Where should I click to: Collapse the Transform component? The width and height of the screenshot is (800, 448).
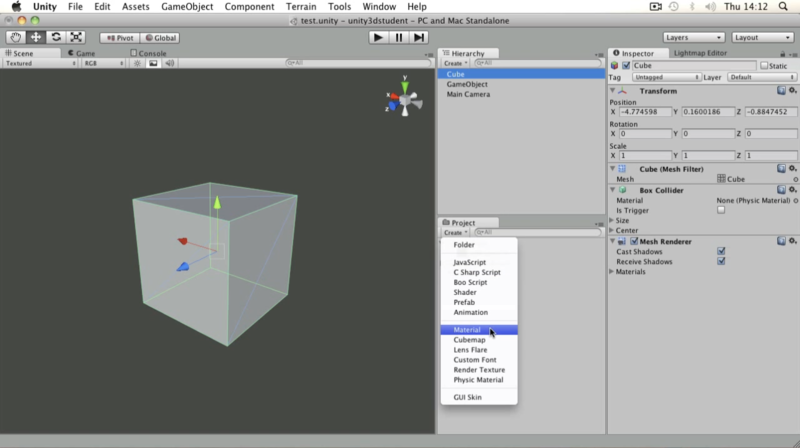pyautogui.click(x=612, y=90)
